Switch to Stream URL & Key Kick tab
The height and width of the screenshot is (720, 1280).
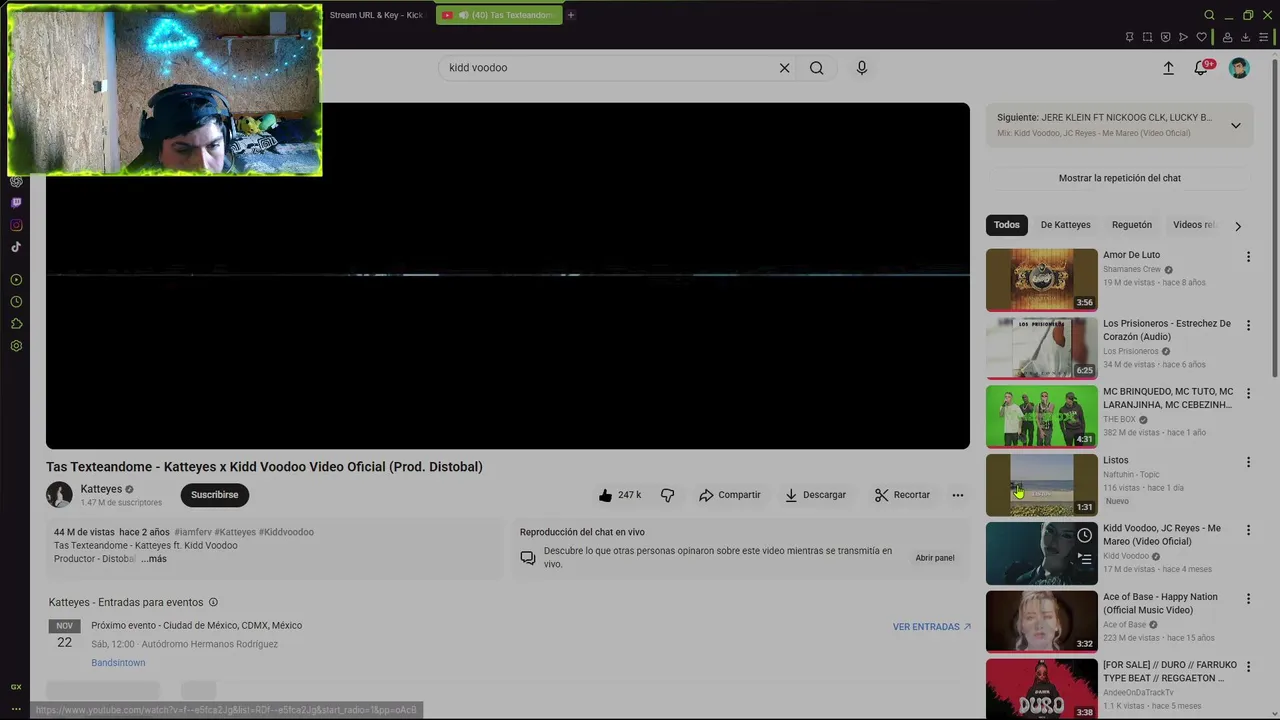(x=376, y=15)
